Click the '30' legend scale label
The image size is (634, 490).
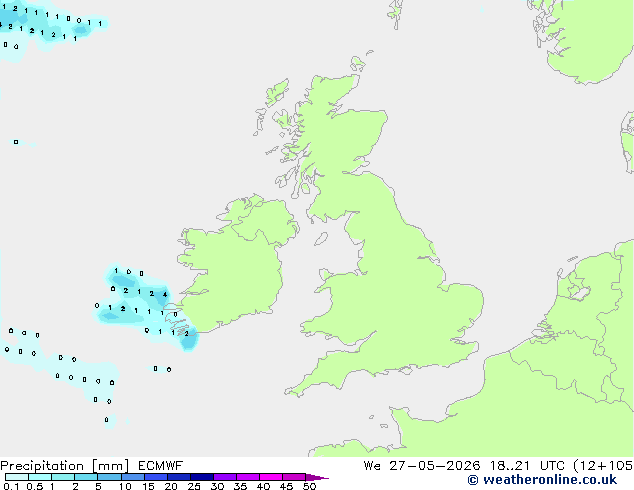click(x=217, y=486)
